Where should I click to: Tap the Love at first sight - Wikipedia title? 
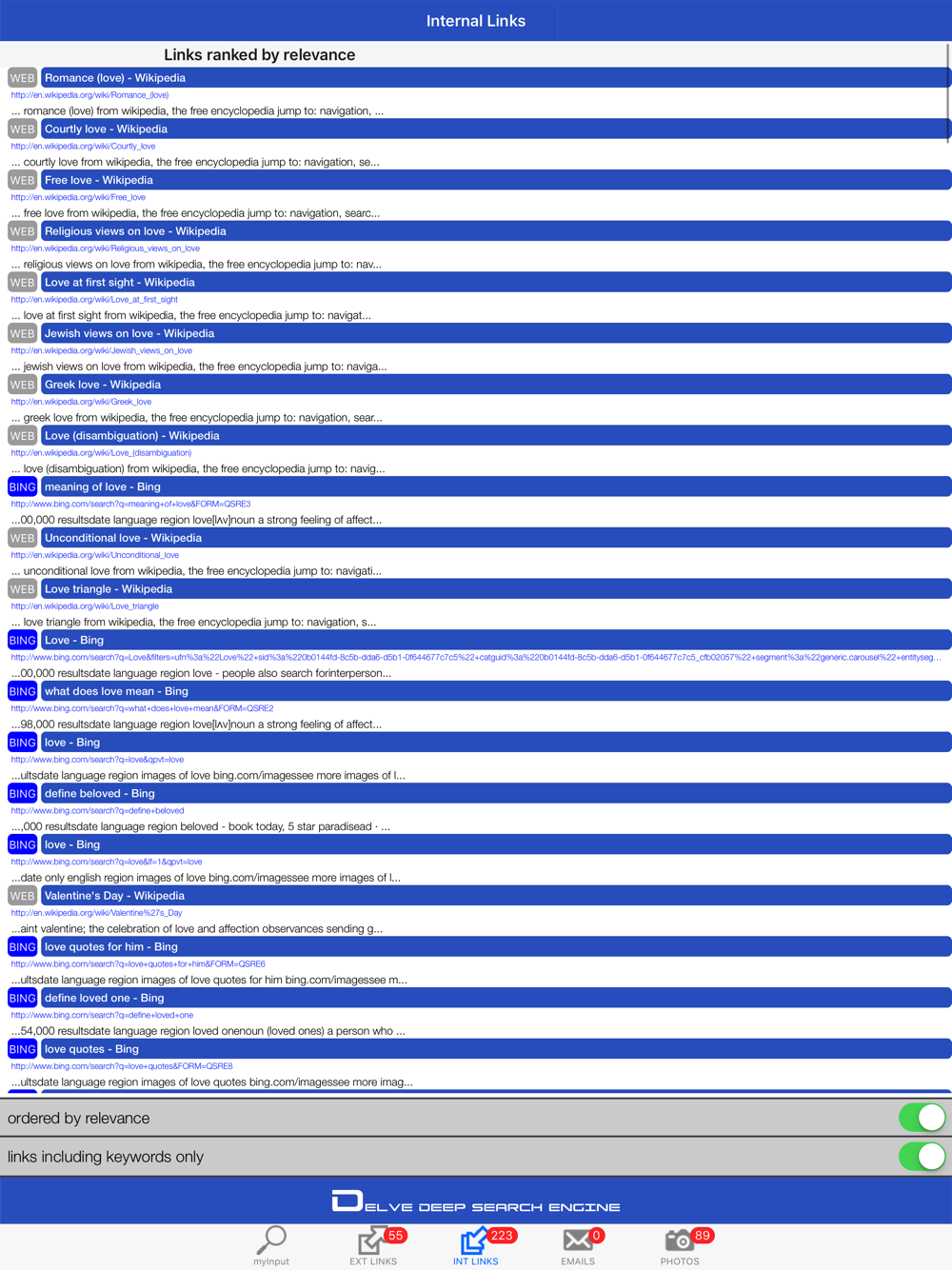click(x=496, y=283)
